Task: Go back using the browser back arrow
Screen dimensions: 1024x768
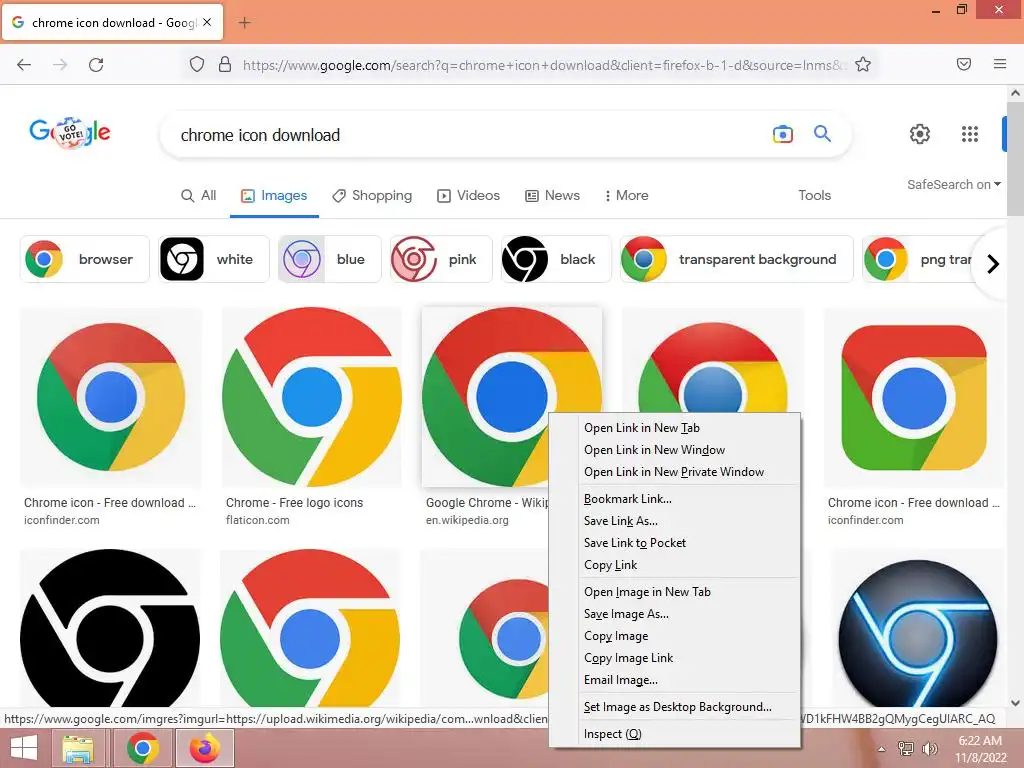Action: [x=24, y=65]
